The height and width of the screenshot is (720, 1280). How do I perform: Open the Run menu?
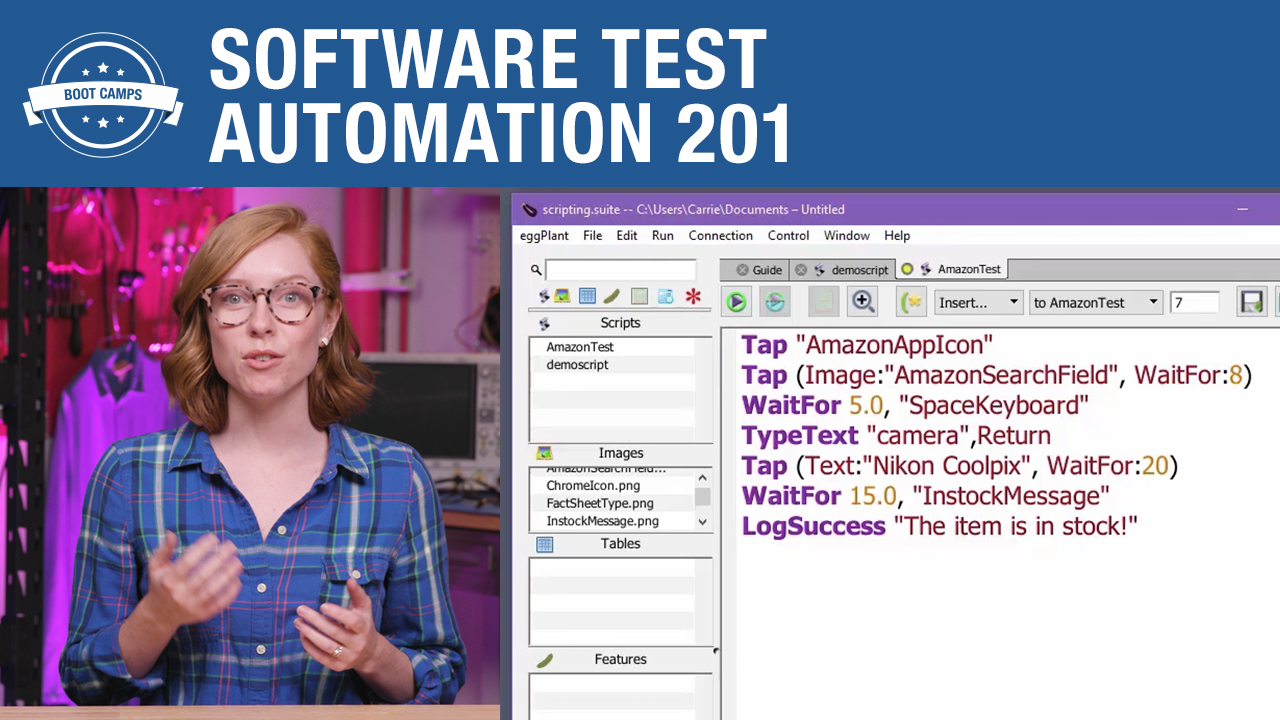[663, 236]
